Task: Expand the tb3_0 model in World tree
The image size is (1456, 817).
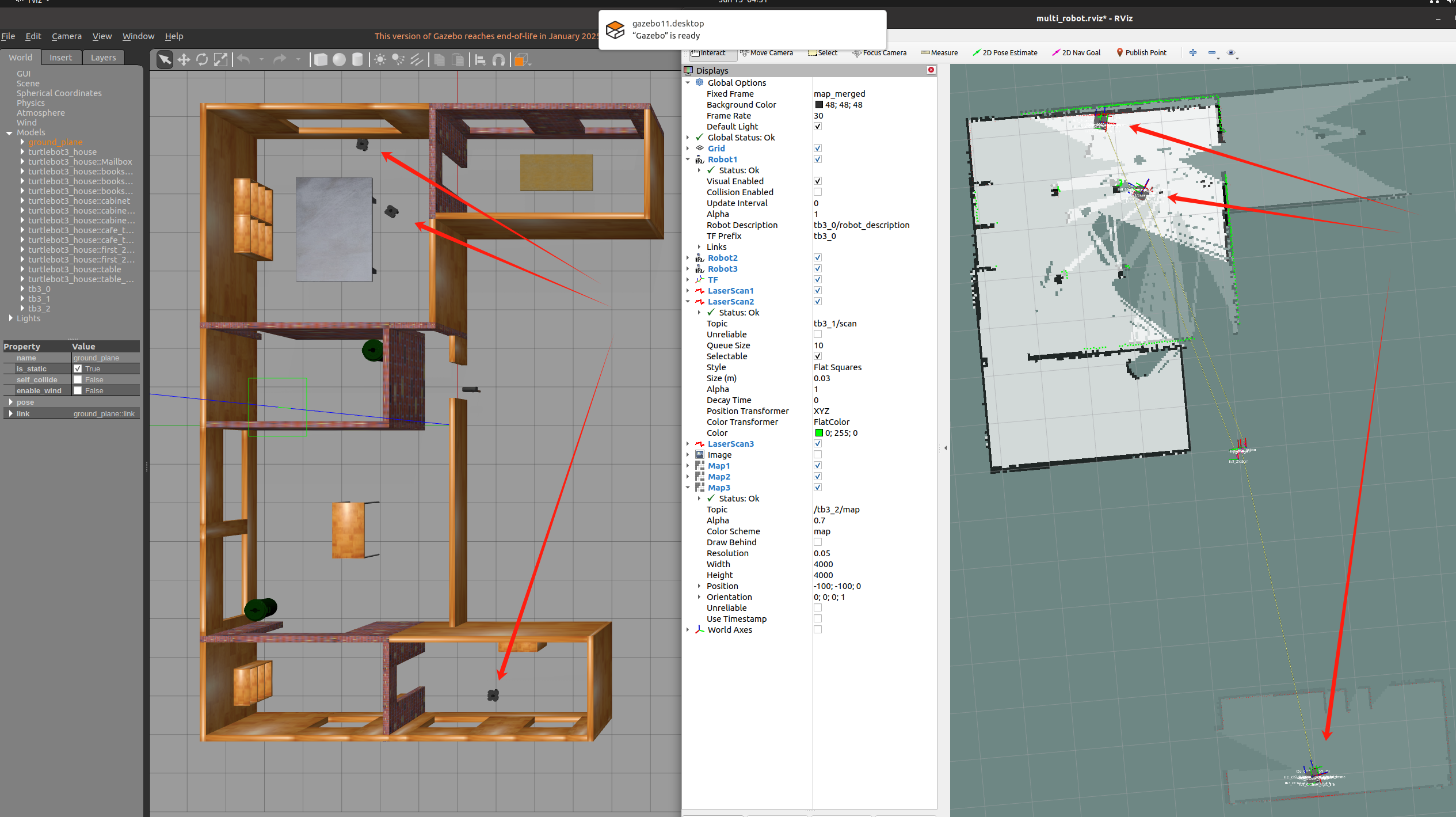Action: [x=22, y=289]
